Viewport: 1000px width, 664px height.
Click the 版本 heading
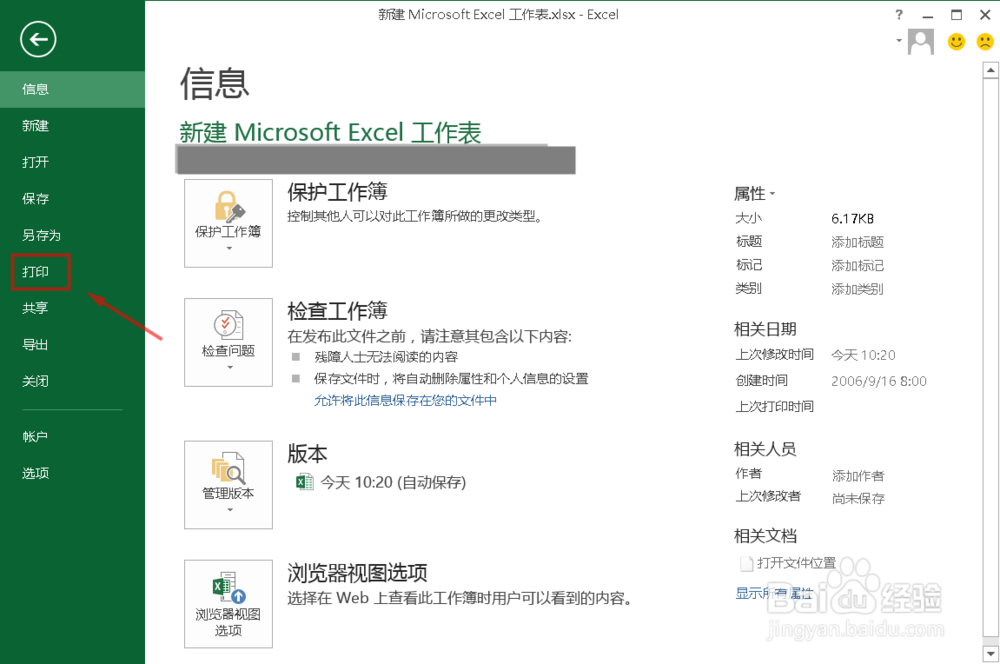tap(307, 454)
